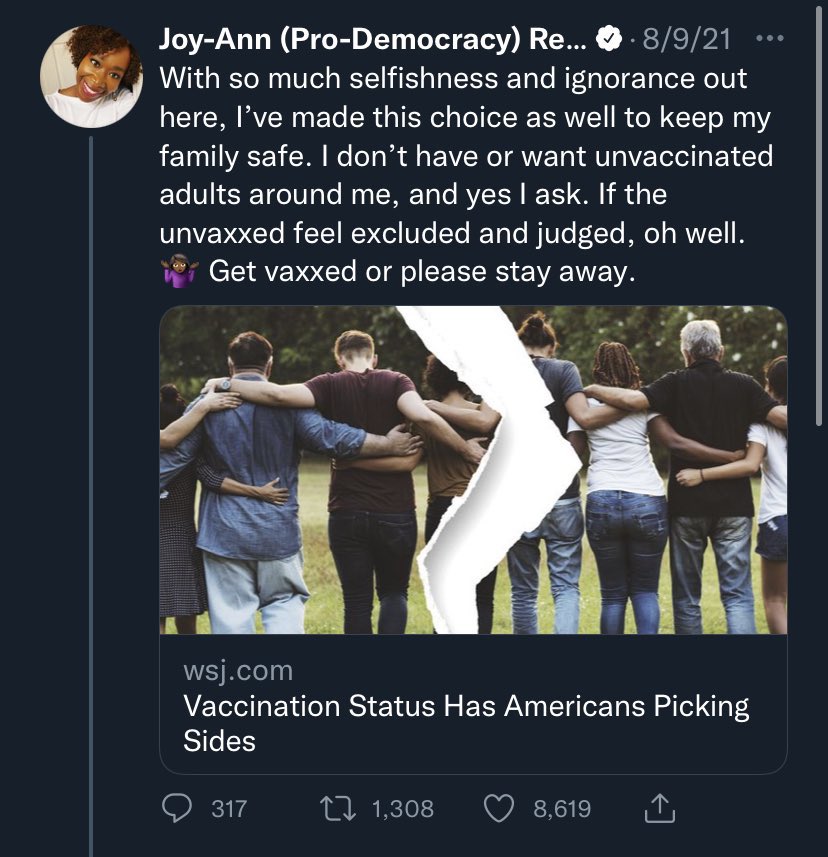The height and width of the screenshot is (857, 828).
Task: Open the torn group photo link preview
Action: coord(473,470)
